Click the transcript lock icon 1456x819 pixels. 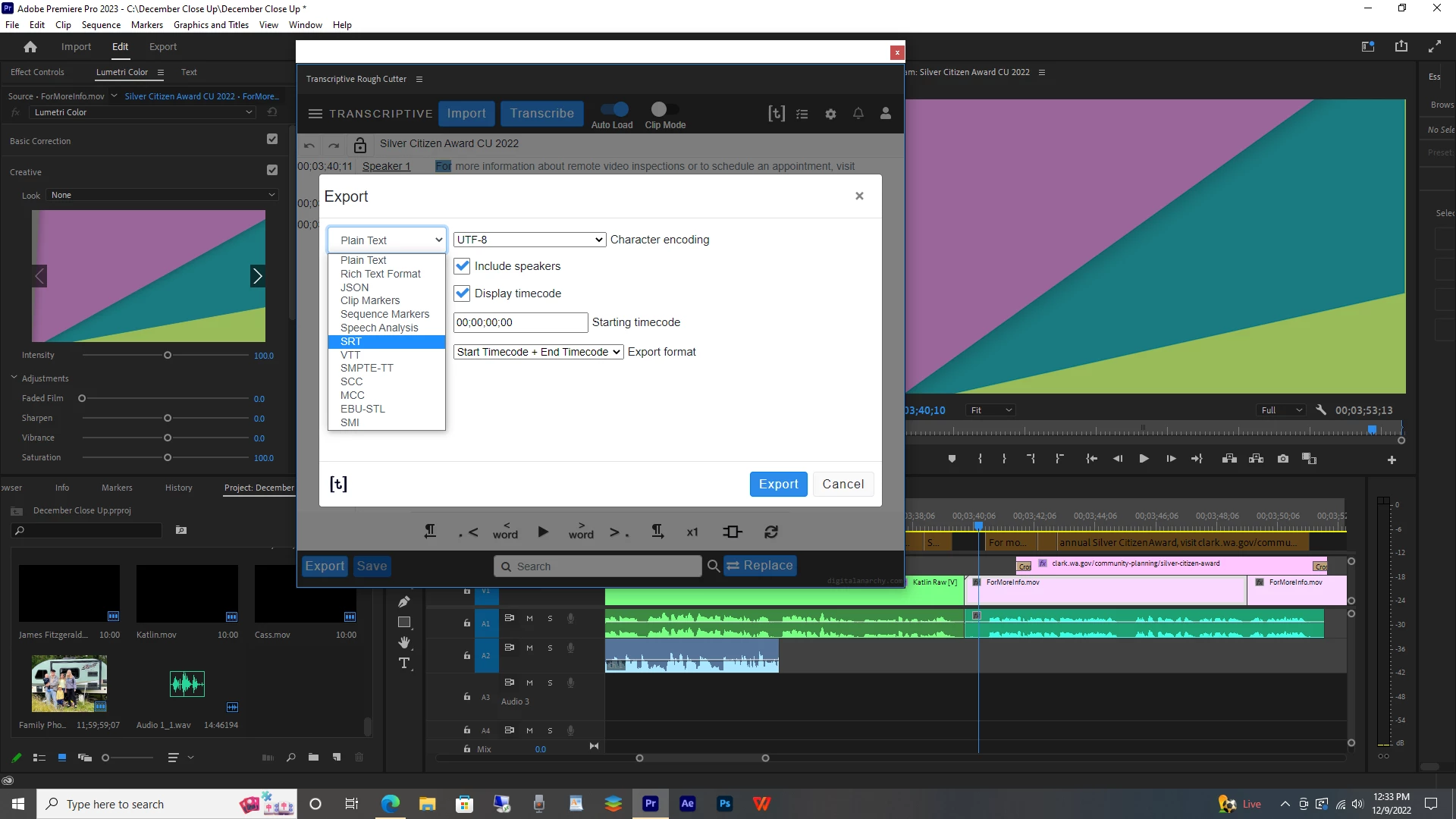pyautogui.click(x=360, y=144)
